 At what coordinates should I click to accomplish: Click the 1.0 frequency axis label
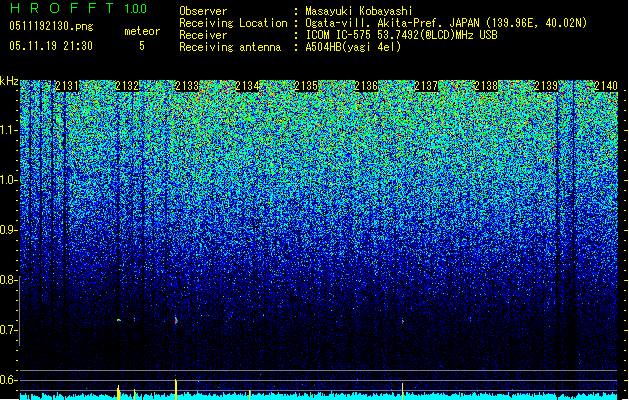[x=8, y=180]
